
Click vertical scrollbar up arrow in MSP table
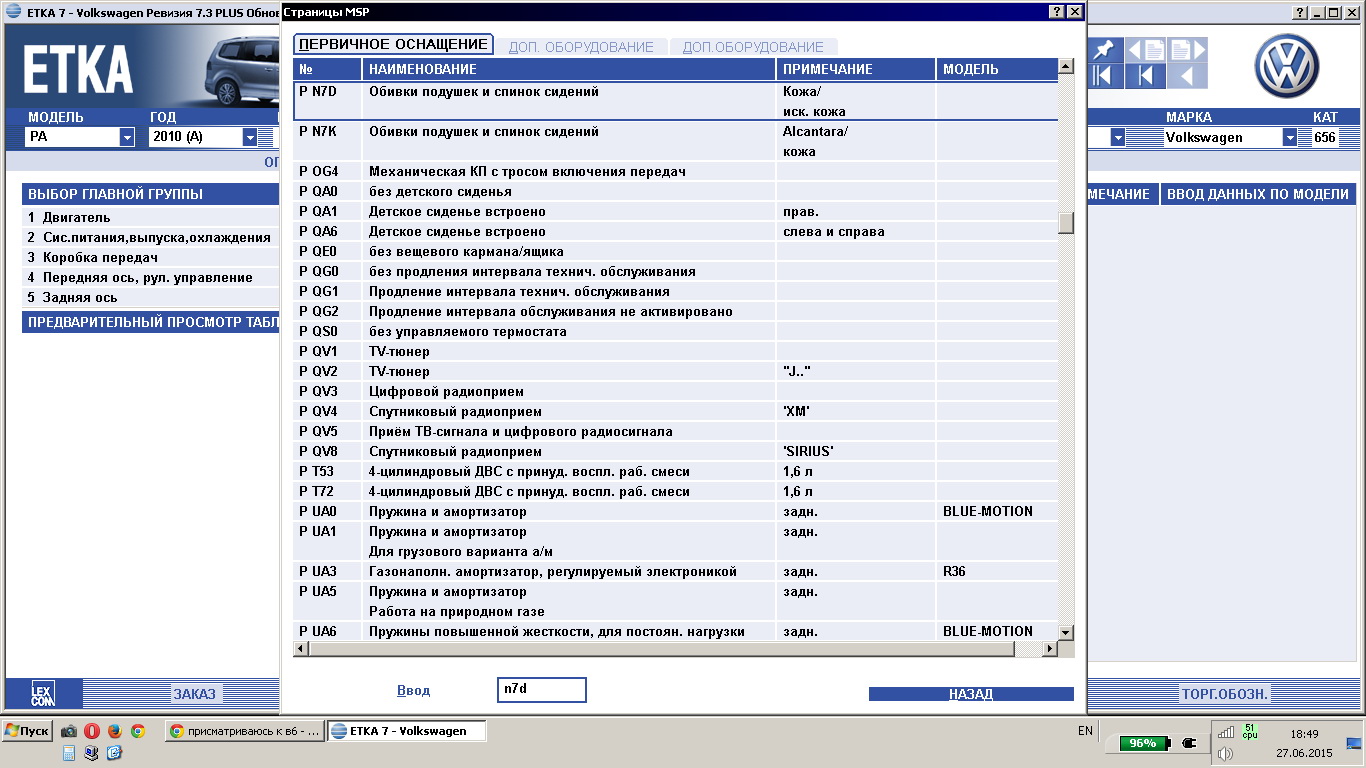pyautogui.click(x=1066, y=67)
